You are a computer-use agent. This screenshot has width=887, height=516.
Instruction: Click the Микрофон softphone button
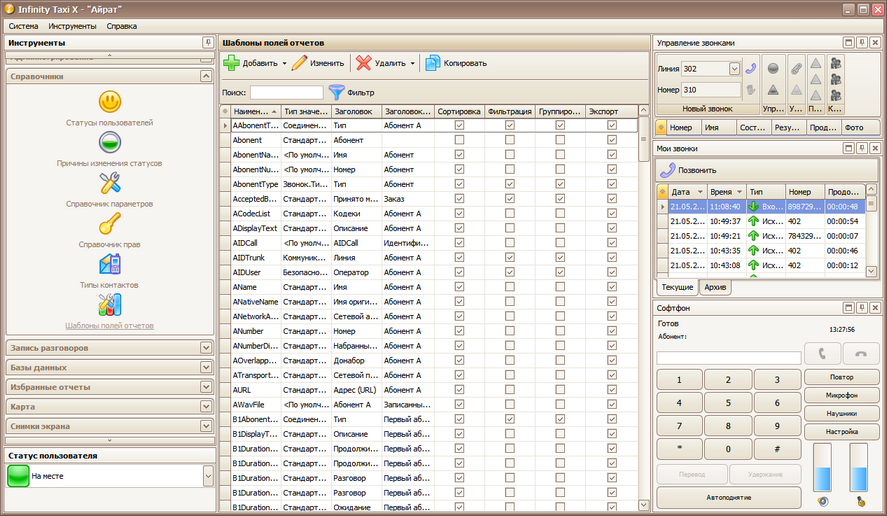[842, 395]
